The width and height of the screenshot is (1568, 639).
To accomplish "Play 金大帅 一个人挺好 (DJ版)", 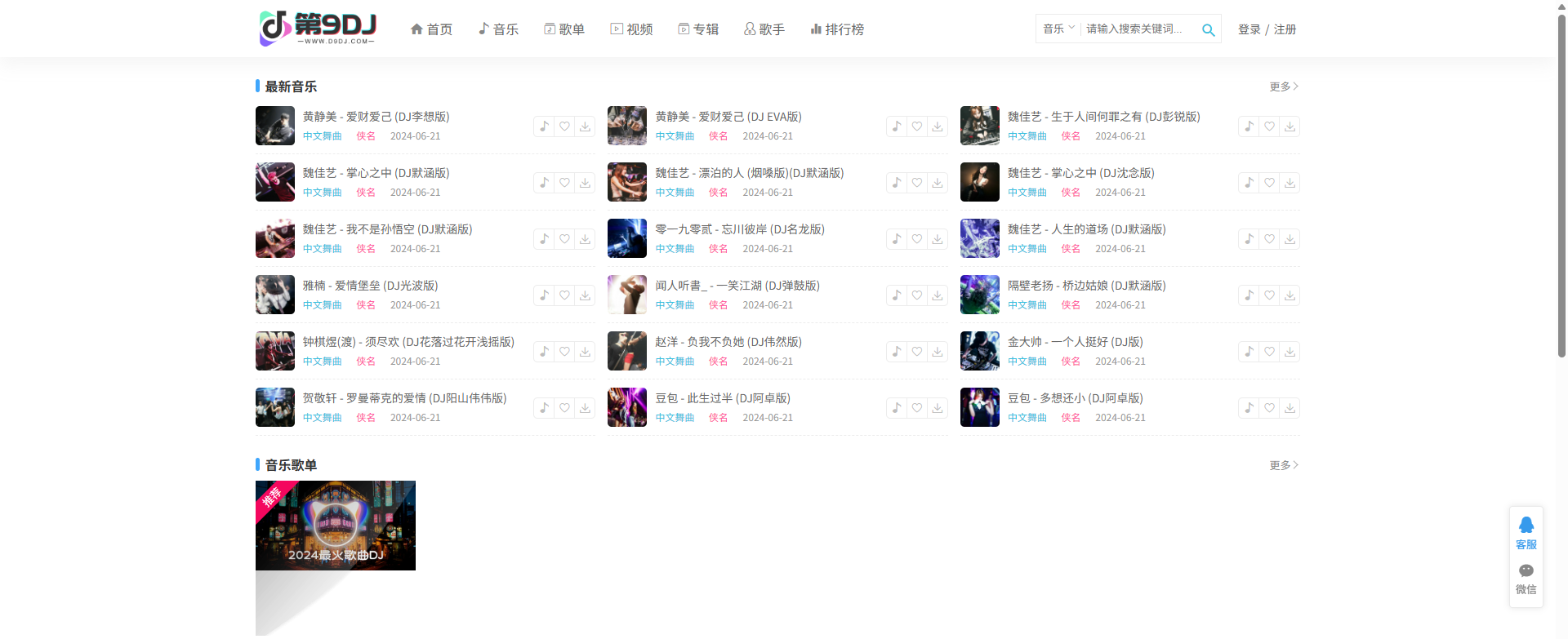I will (1249, 352).
